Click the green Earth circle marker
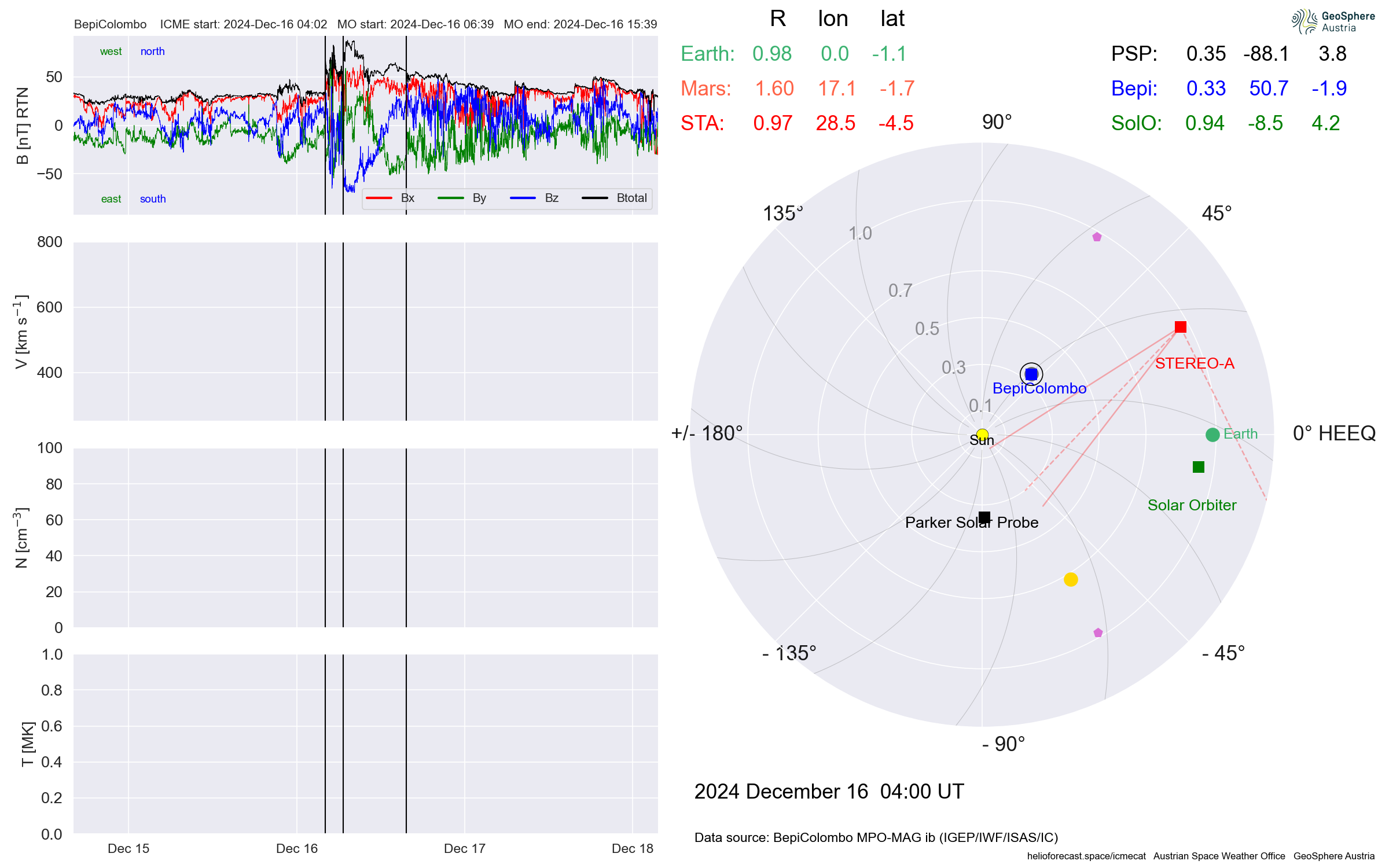 pos(1212,435)
